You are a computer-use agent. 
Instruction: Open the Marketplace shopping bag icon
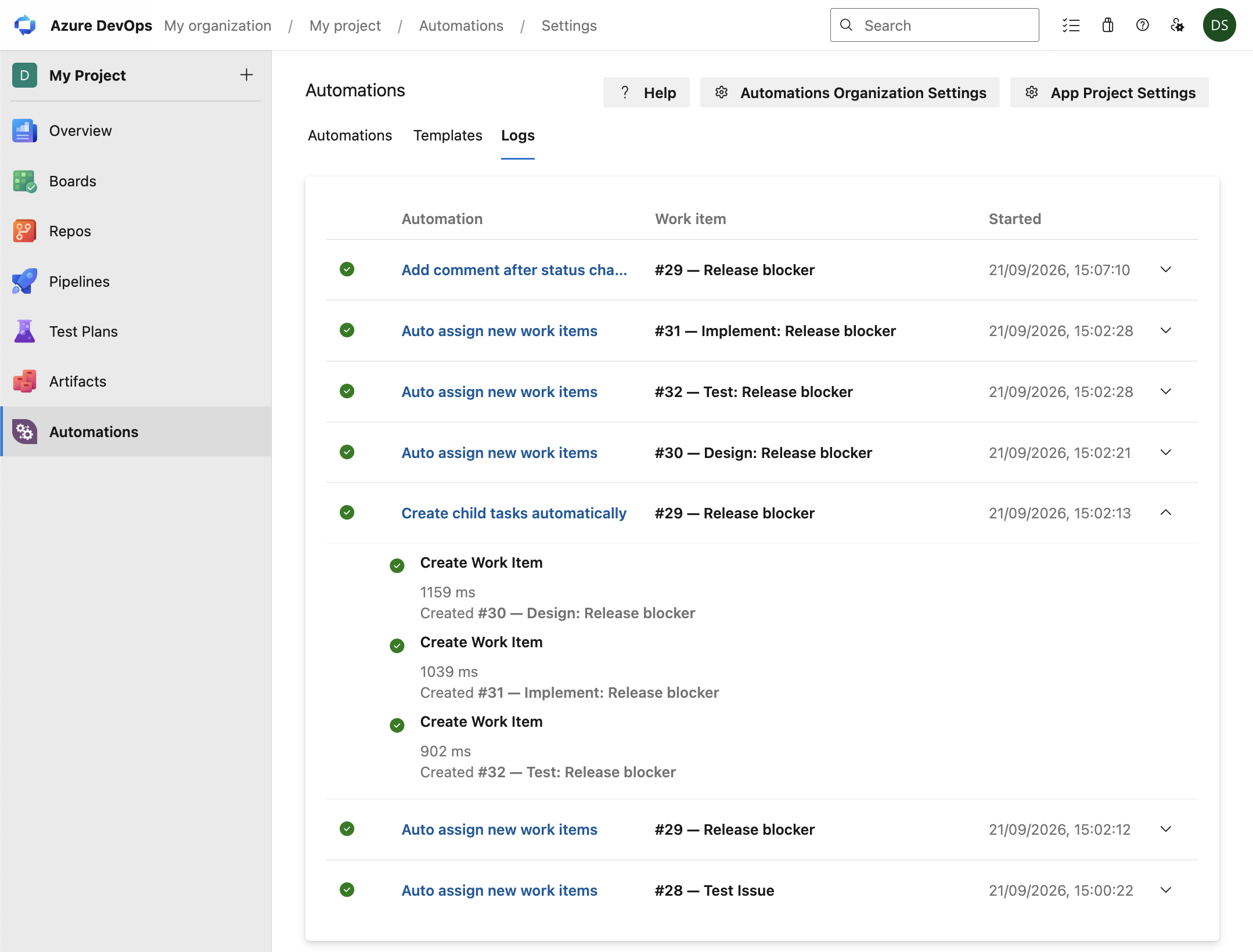point(1107,25)
